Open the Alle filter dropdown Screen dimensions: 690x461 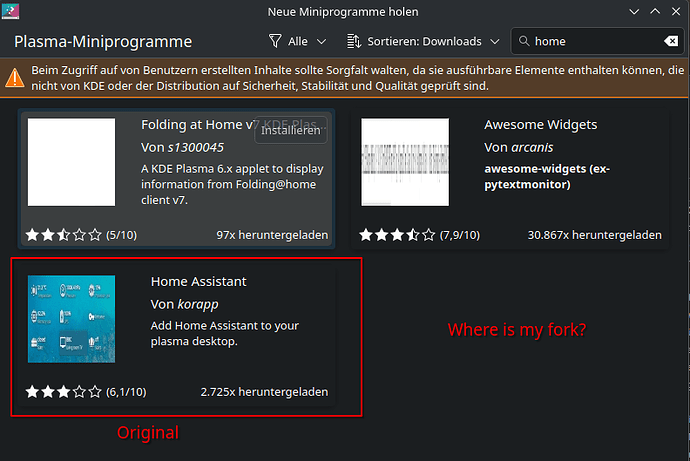(x=297, y=41)
